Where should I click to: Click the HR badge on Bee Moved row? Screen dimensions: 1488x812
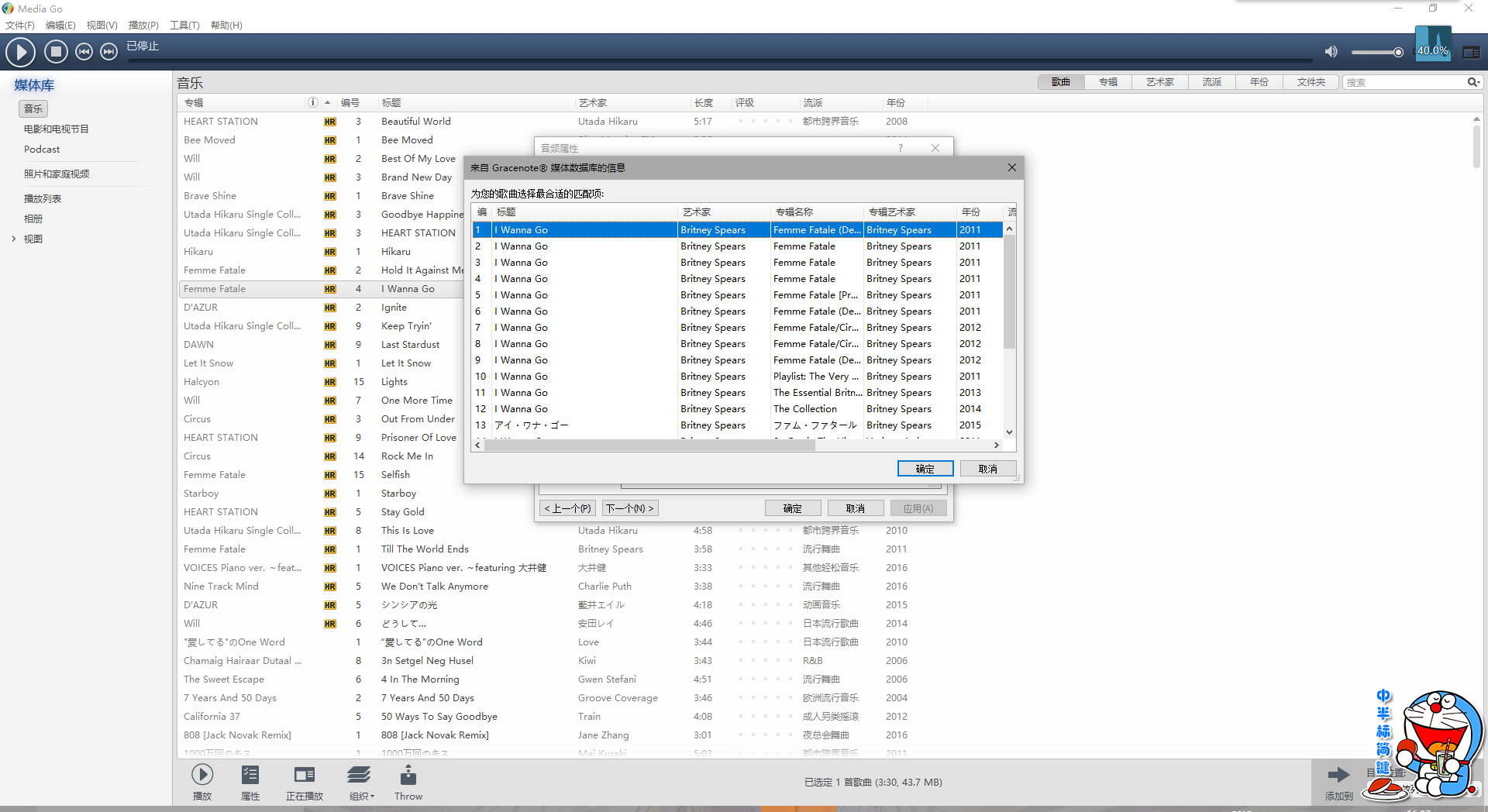[330, 140]
